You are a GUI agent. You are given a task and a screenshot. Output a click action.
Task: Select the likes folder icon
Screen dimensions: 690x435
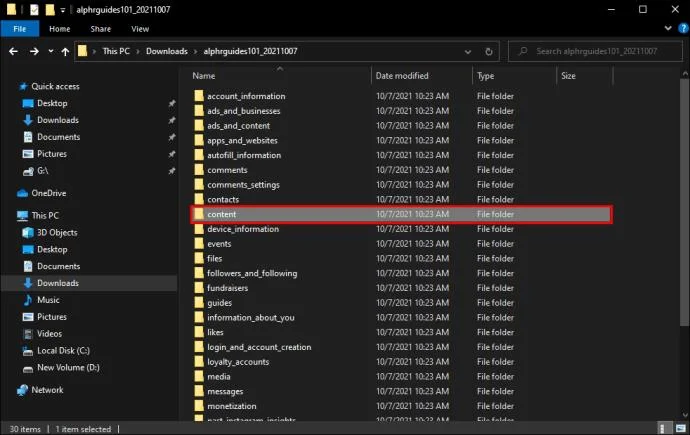pyautogui.click(x=199, y=332)
